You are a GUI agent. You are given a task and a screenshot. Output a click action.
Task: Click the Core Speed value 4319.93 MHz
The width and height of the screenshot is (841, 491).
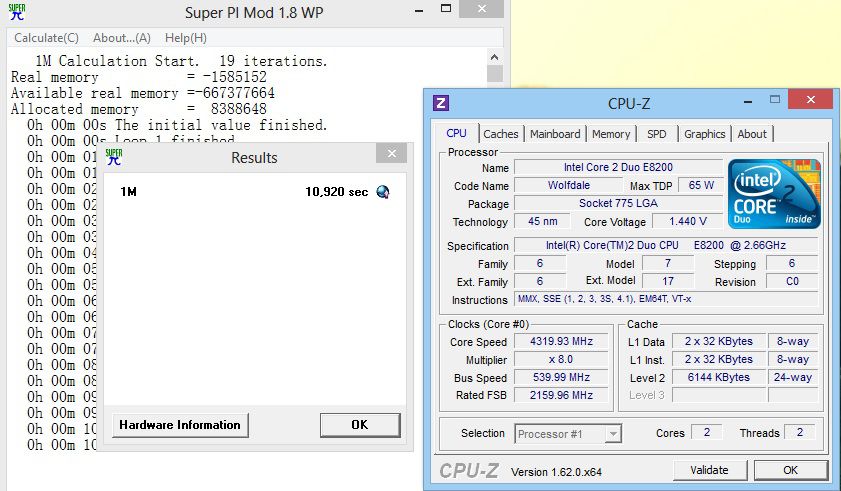point(561,341)
